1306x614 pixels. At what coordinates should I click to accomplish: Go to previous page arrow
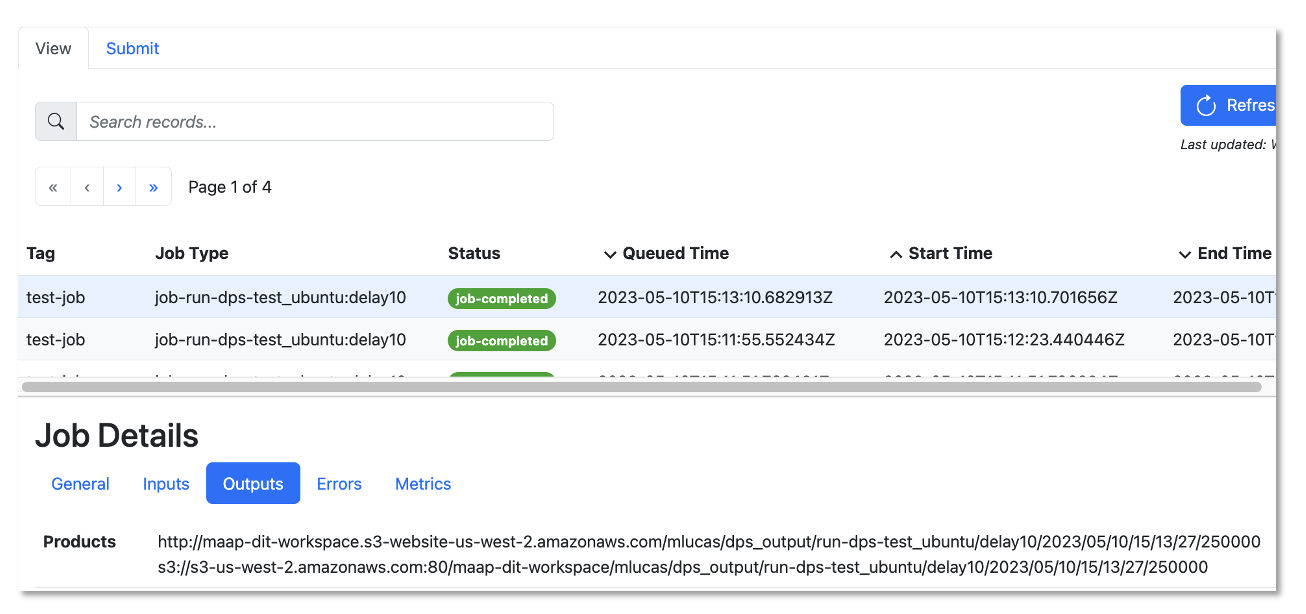87,187
